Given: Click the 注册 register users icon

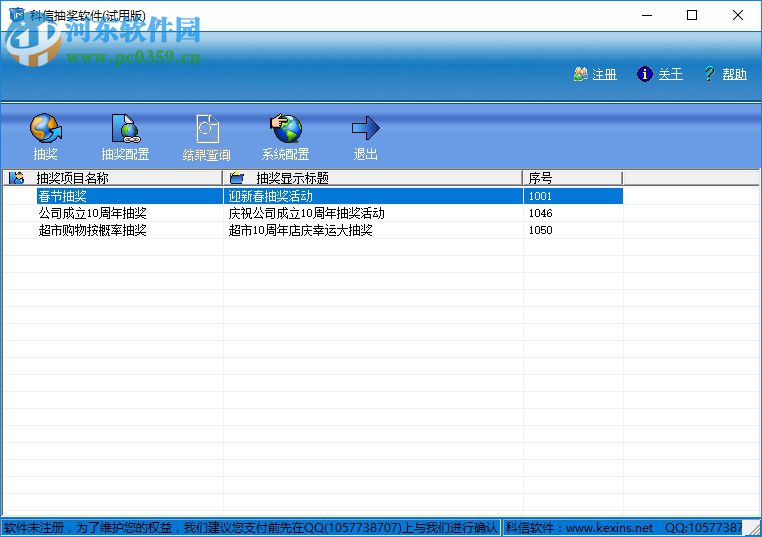Looking at the screenshot, I should click(x=580, y=74).
